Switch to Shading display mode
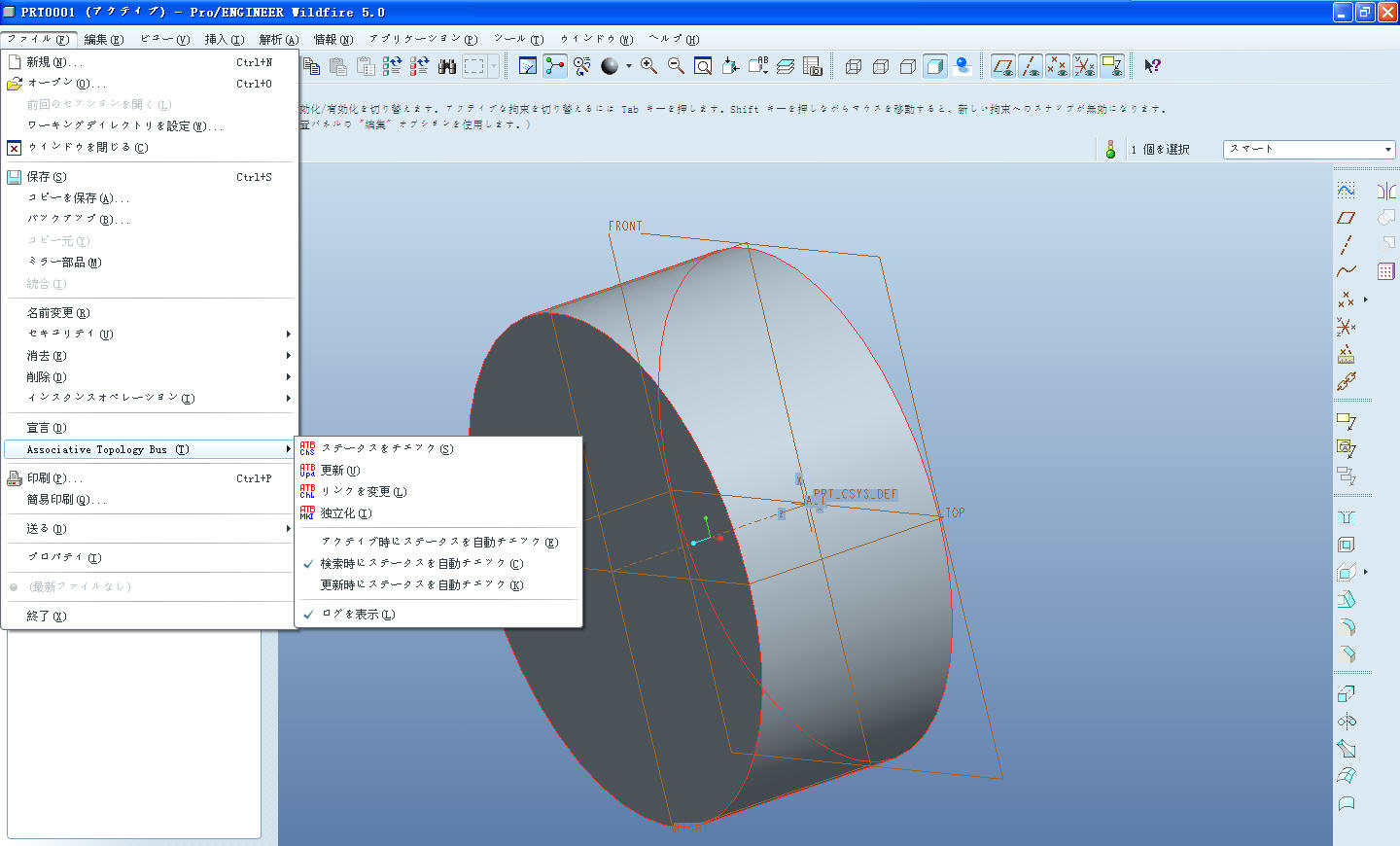The image size is (1400, 846). pyautogui.click(x=935, y=66)
